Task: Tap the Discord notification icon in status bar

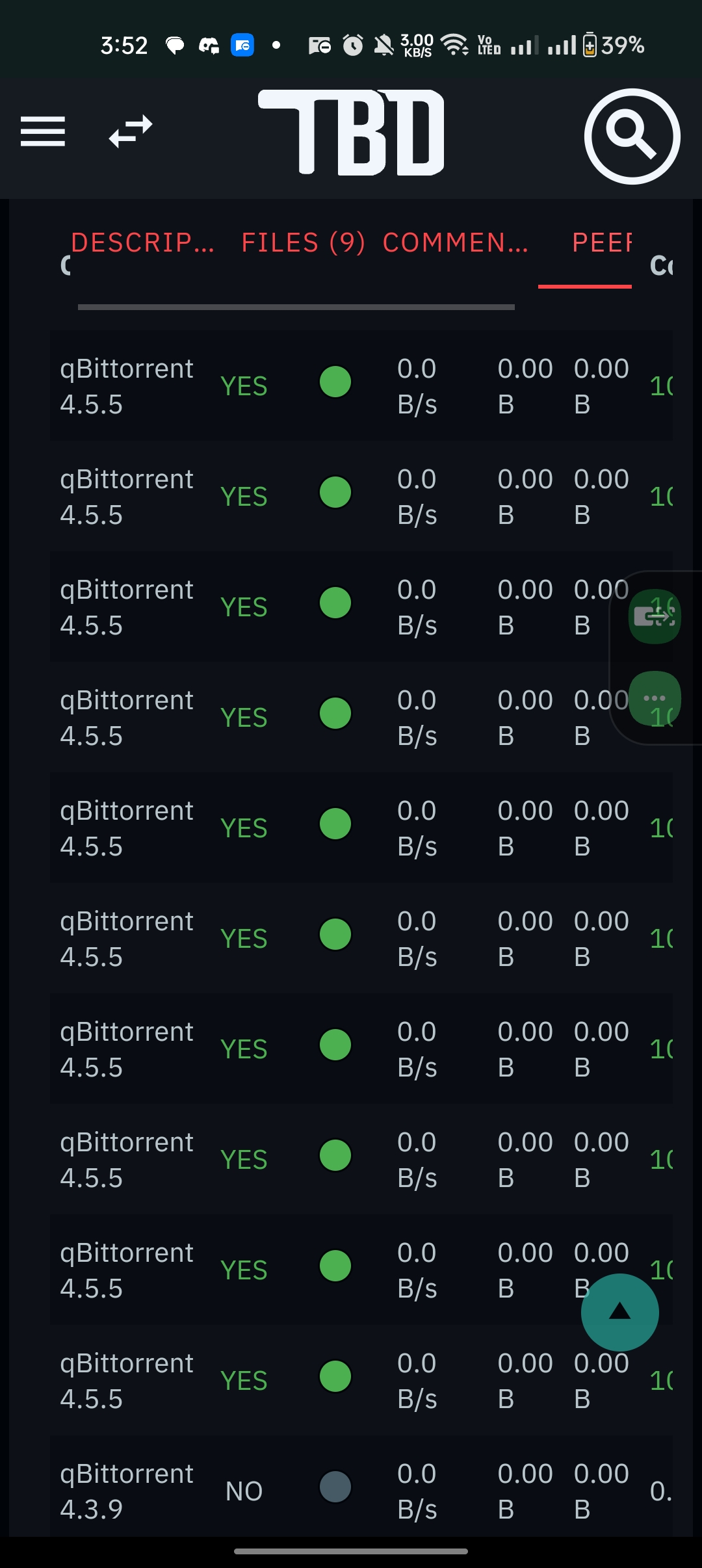Action: pyautogui.click(x=209, y=46)
